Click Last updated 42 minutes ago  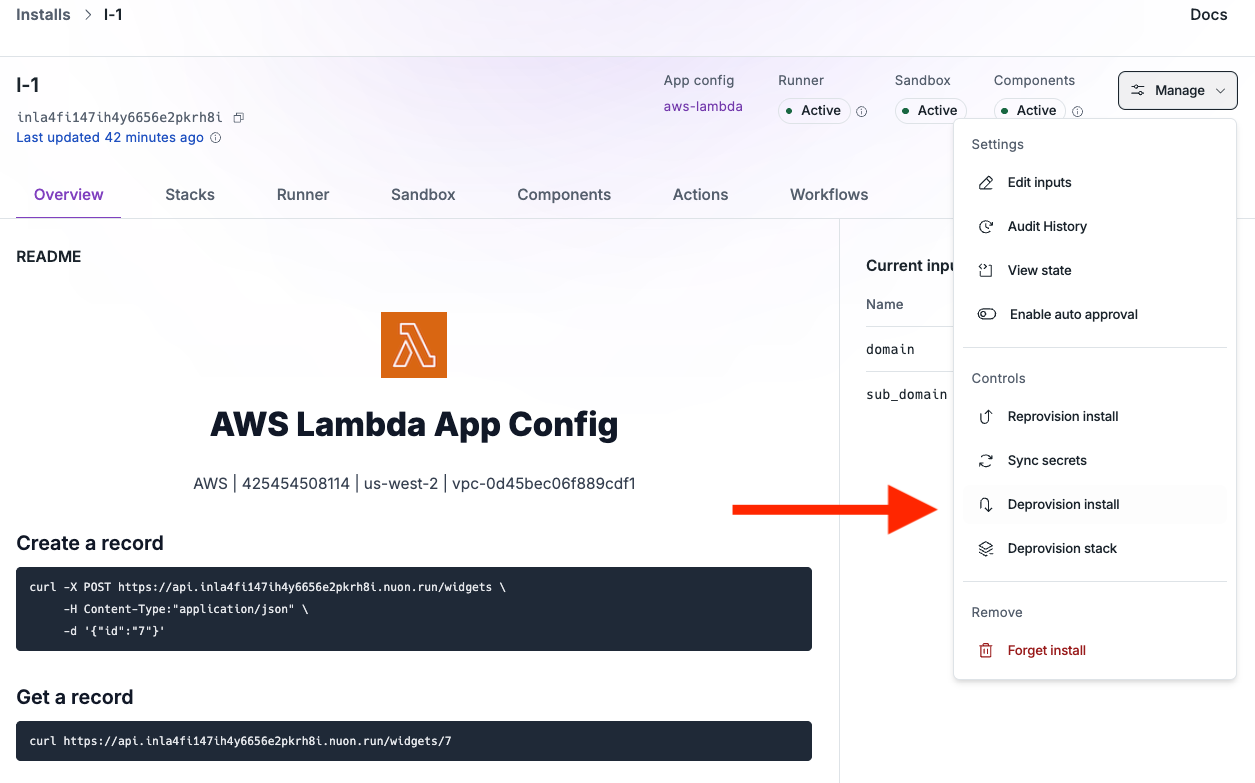(110, 138)
